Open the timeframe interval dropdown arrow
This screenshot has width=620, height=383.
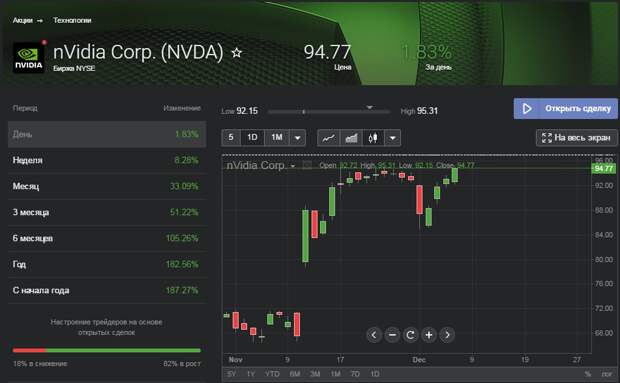[x=297, y=138]
